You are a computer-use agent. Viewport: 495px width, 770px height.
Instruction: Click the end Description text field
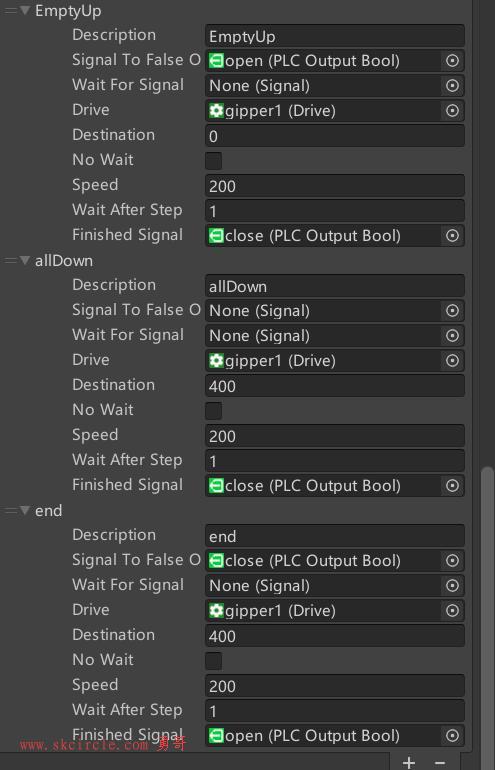pyautogui.click(x=334, y=536)
